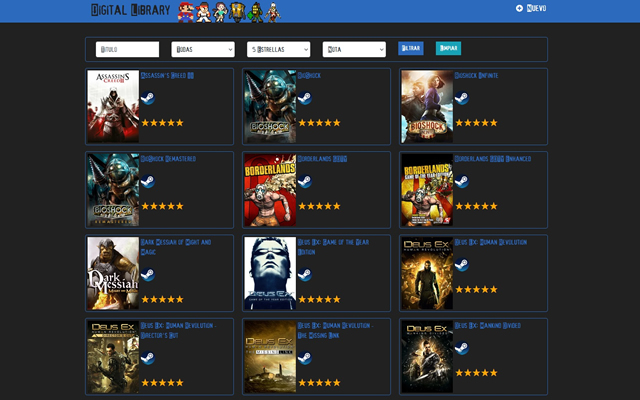Open the Todas platform dropdown
This screenshot has width=640, height=400.
pos(203,49)
